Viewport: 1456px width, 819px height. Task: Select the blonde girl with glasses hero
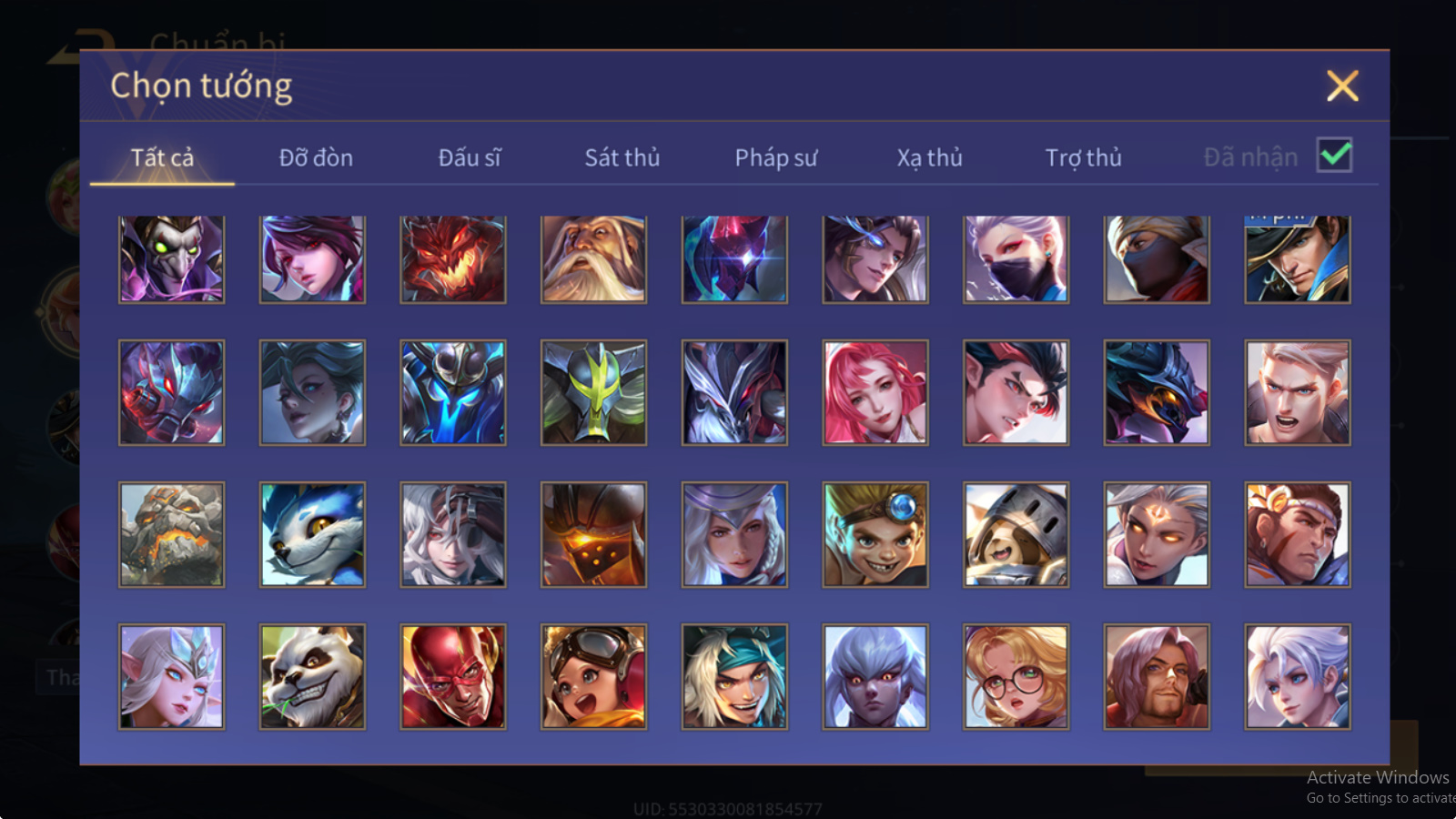(x=1016, y=676)
